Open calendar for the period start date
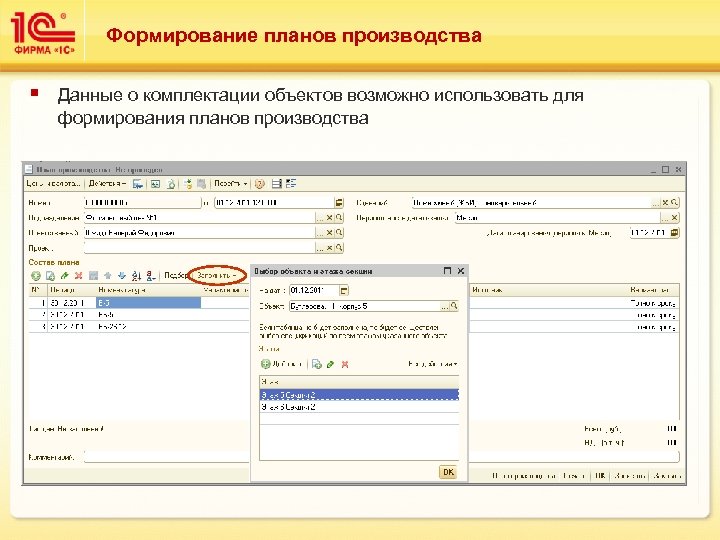This screenshot has height=540, width=720. pos(674,233)
